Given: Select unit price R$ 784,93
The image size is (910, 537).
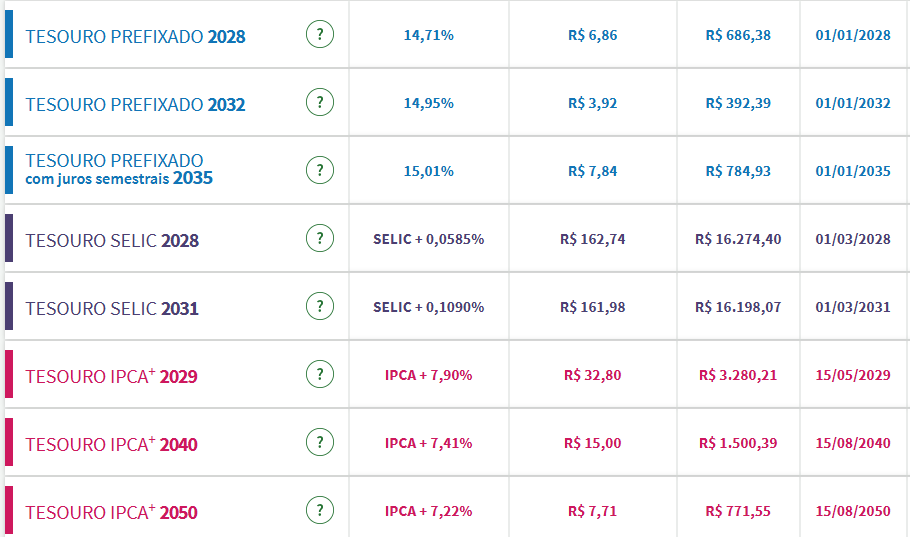Looking at the screenshot, I should pos(738,171).
